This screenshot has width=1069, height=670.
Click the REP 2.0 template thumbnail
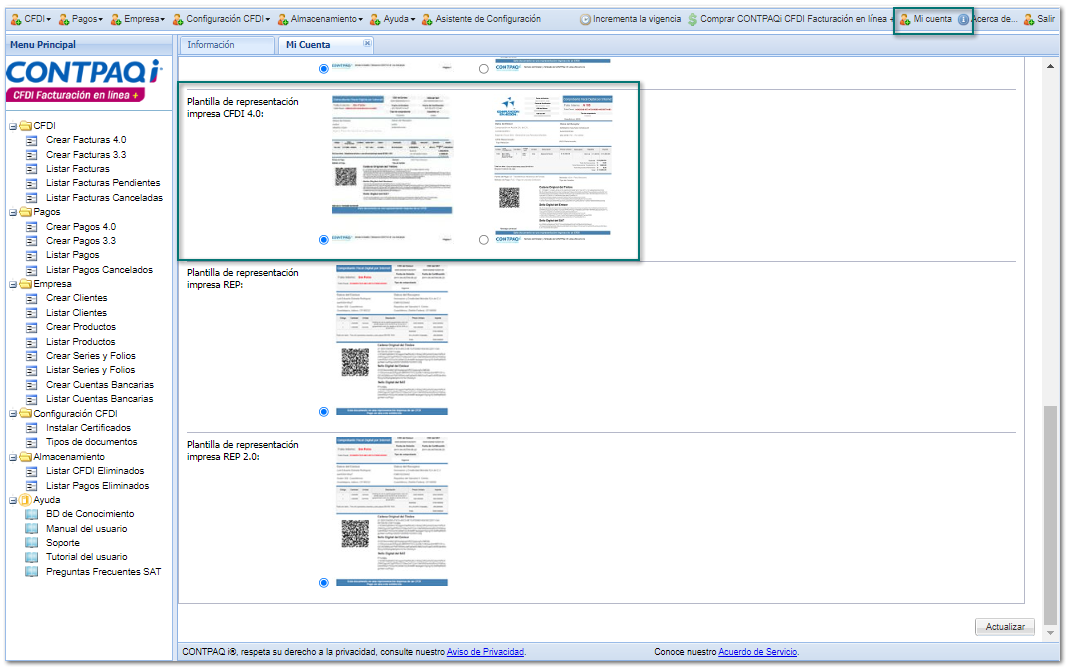pos(392,511)
